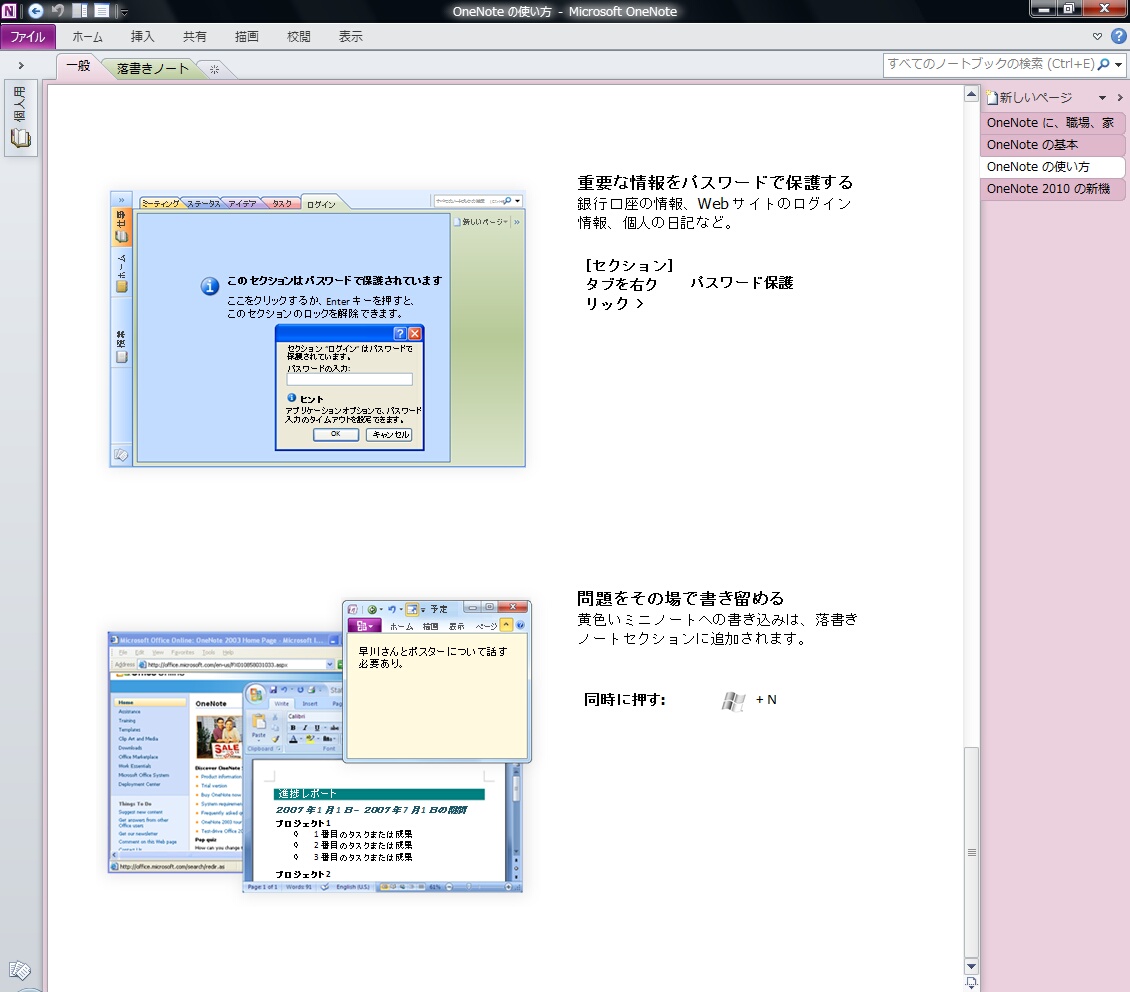The image size is (1130, 992).
Task: Open the 描画 ribbon tab
Action: coord(246,37)
